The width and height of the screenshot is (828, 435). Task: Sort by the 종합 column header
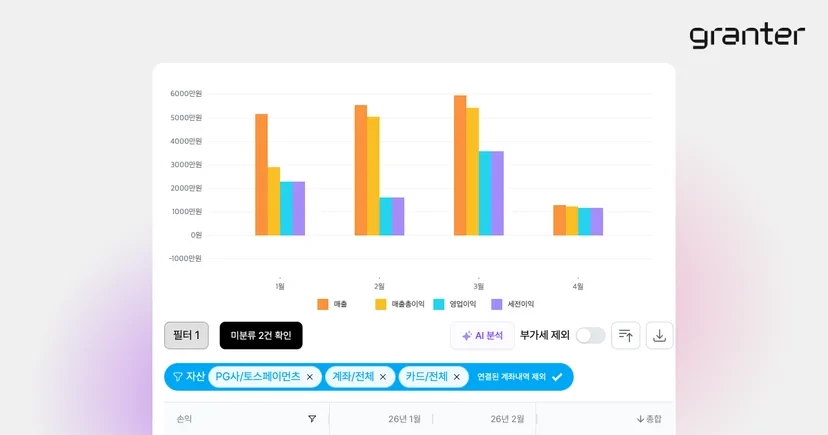[x=649, y=419]
